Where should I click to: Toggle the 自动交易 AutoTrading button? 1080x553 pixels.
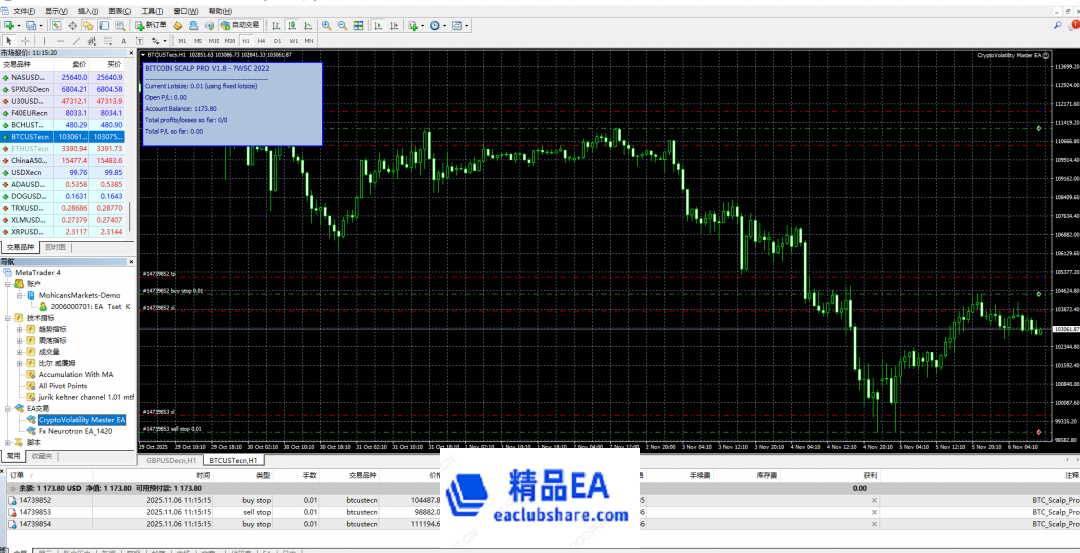tap(240, 24)
